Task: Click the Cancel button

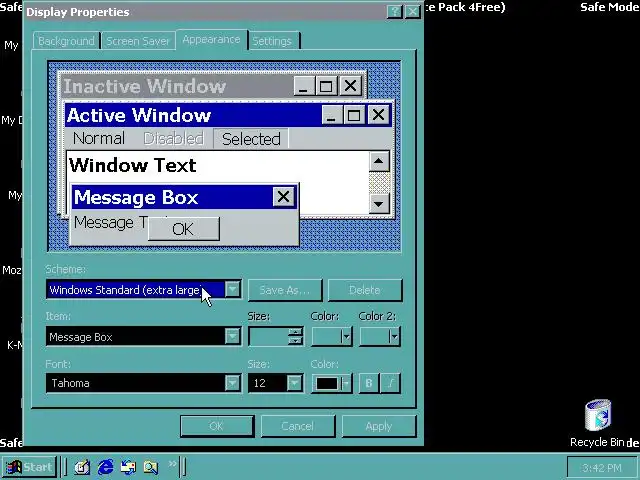Action: (x=298, y=426)
